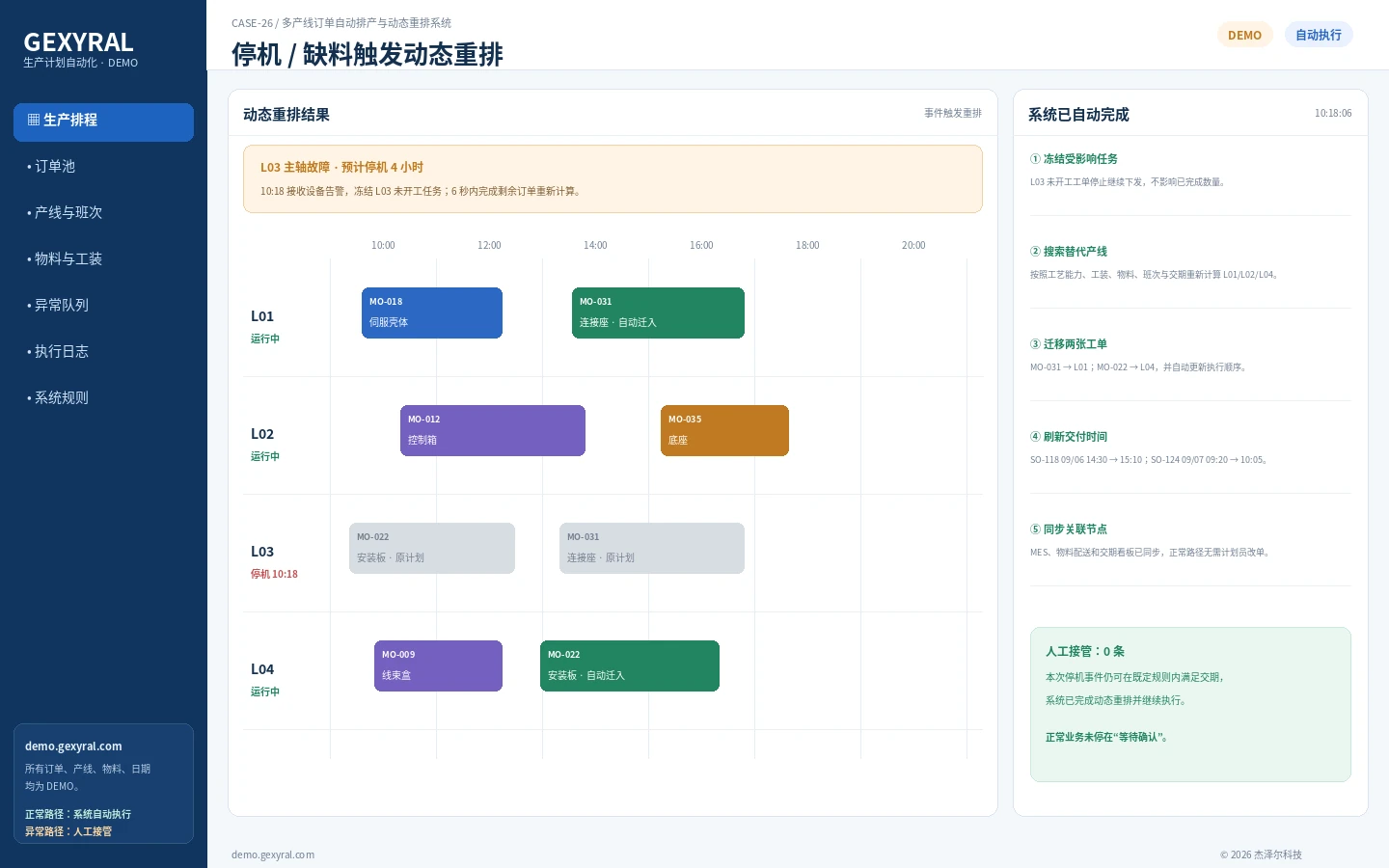Open the 生产排程 sidebar item
1389x868 pixels.
pyautogui.click(x=103, y=122)
